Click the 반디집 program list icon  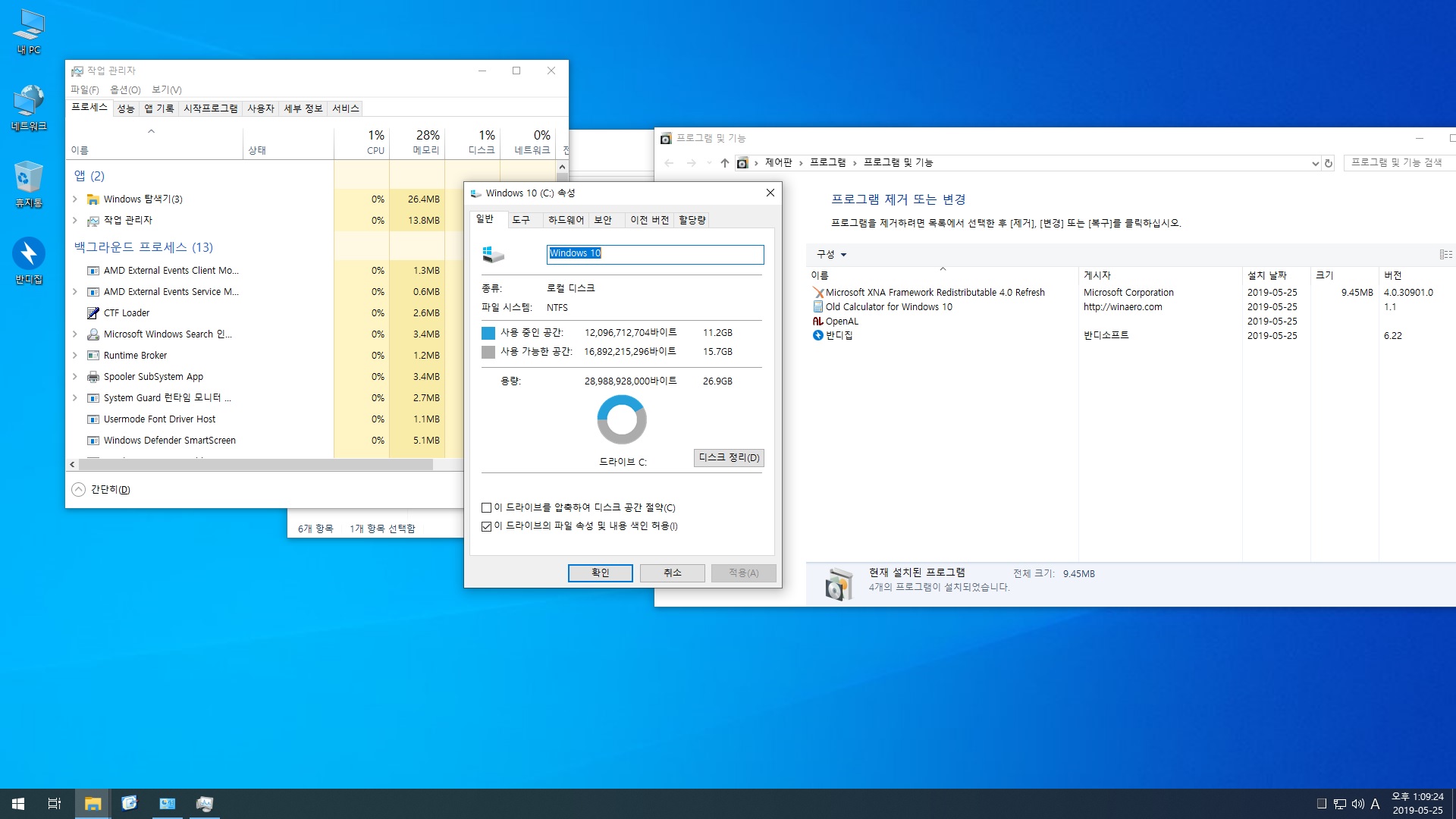click(x=818, y=336)
